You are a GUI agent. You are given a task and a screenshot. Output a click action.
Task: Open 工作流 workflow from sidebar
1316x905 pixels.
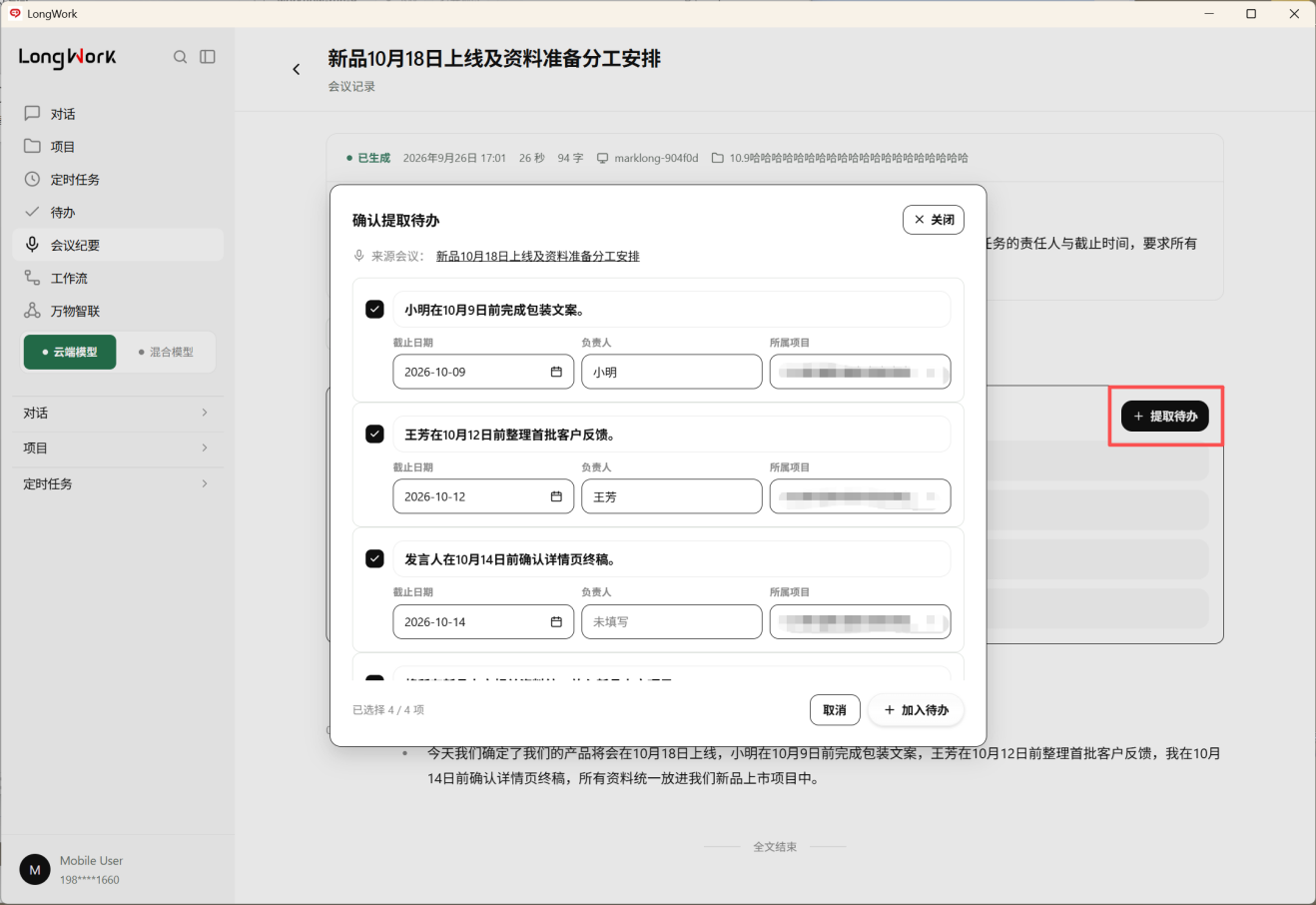[x=118, y=278]
